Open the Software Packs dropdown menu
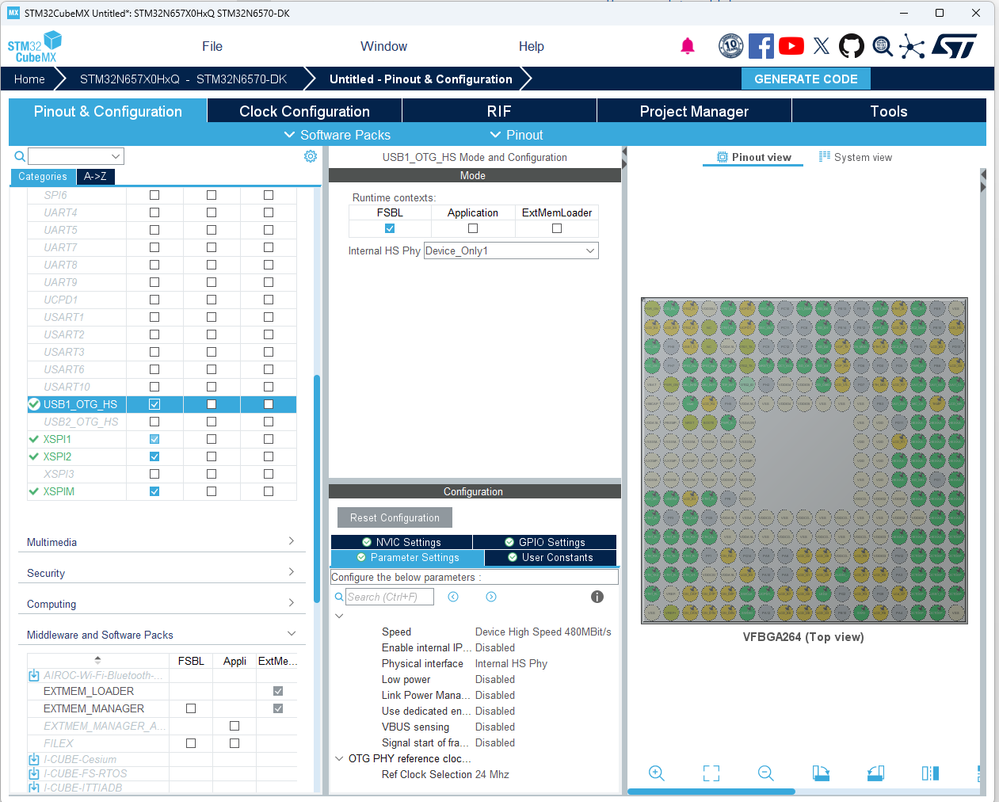This screenshot has height=802, width=999. 337,135
